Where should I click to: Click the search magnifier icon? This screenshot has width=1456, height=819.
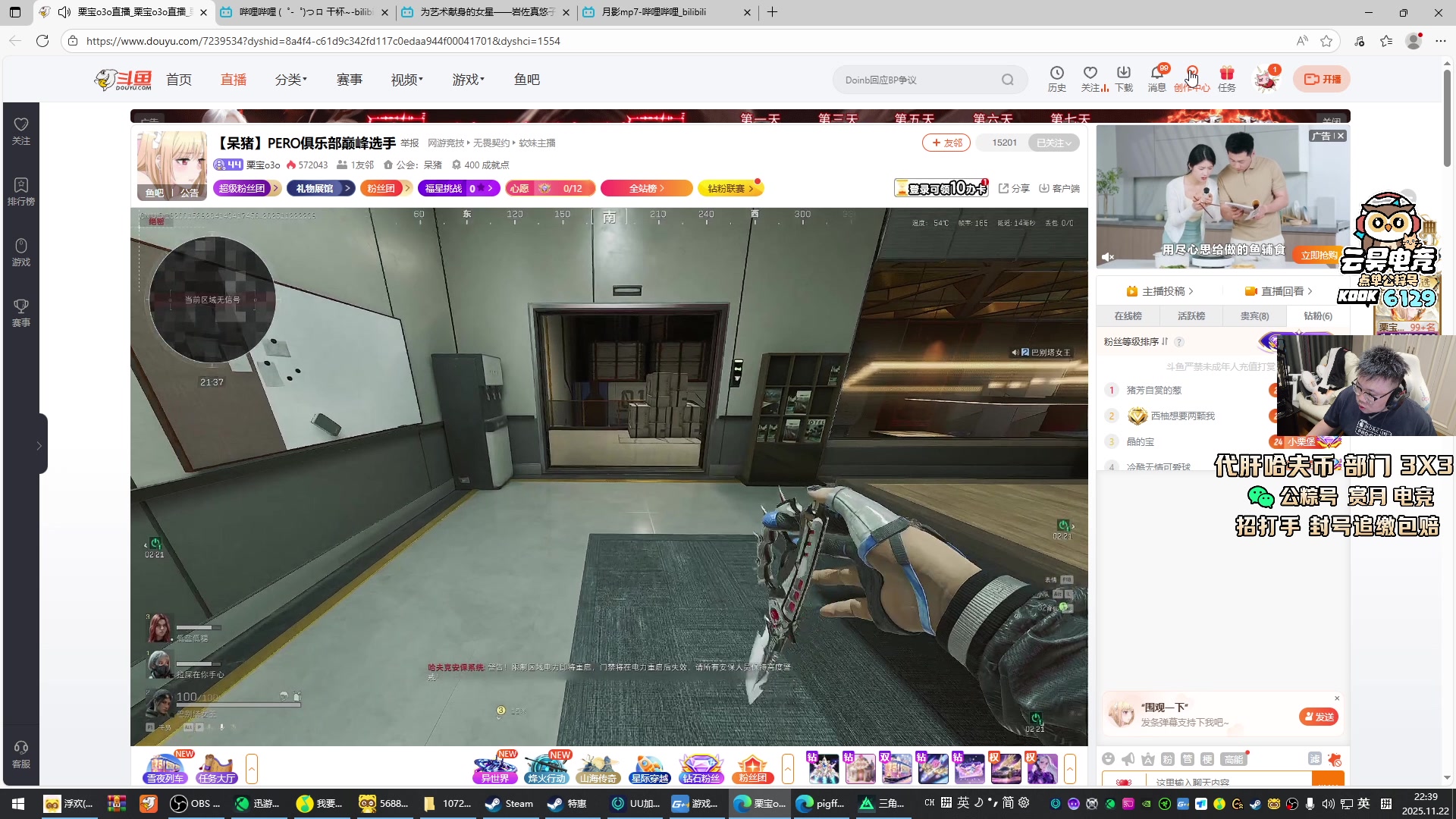coord(1007,80)
